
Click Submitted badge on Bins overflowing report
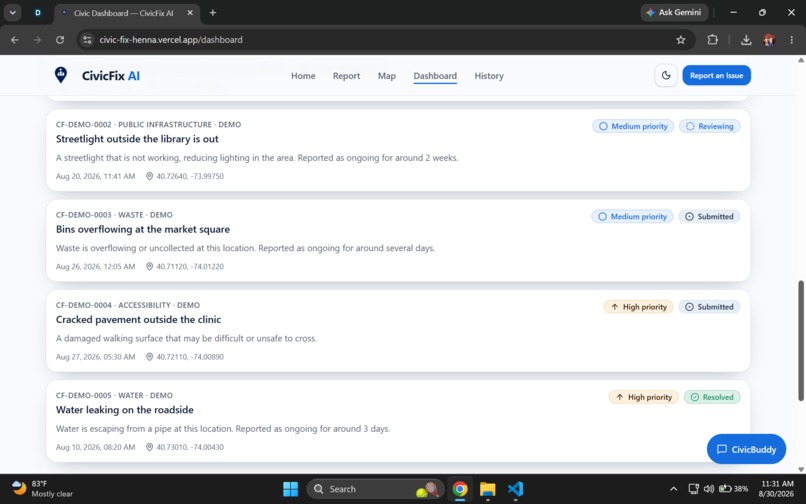(709, 217)
